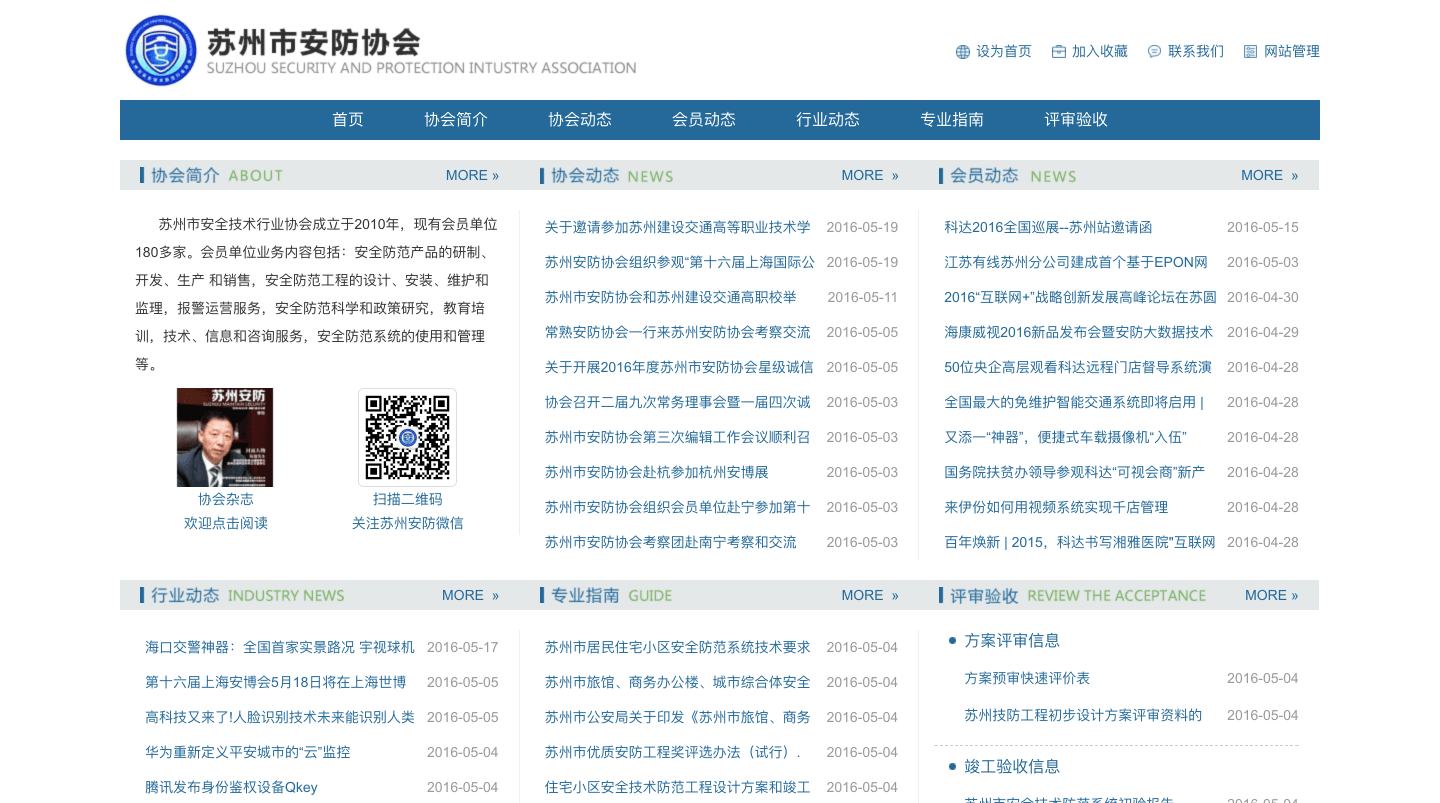Open 首页 in the navigation bar

pos(348,120)
